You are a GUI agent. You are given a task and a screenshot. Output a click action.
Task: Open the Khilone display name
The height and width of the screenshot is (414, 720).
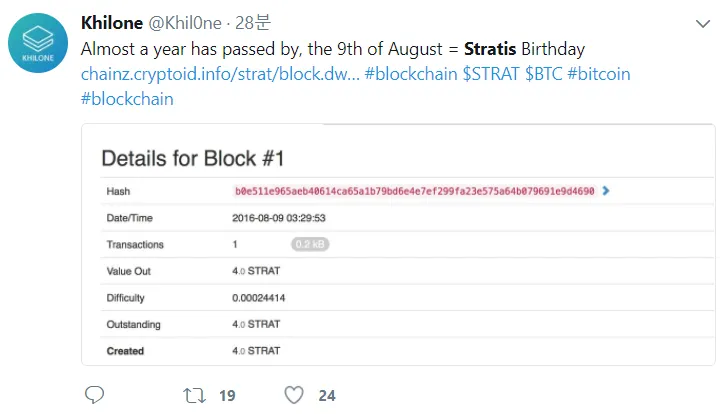coord(112,23)
